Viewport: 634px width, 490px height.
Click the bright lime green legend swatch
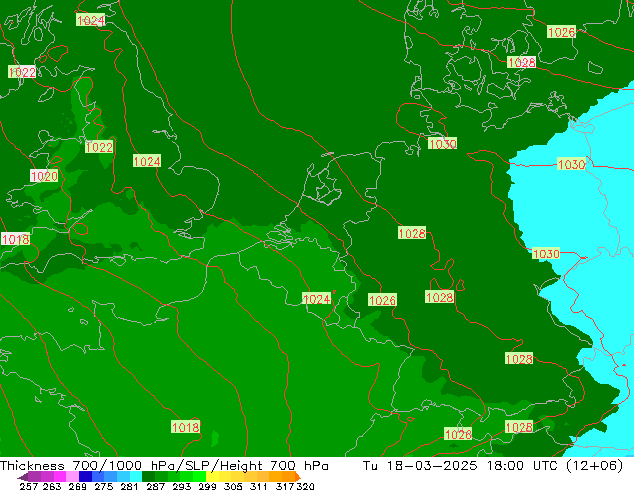199,476
